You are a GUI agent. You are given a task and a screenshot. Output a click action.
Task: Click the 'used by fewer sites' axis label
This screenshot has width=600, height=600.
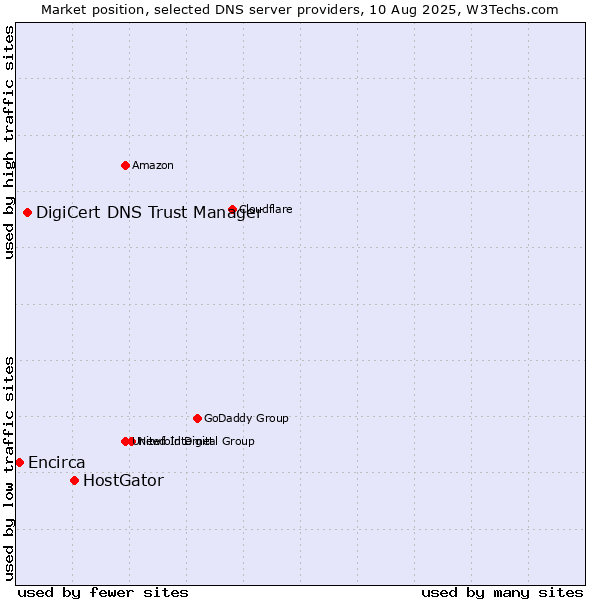pyautogui.click(x=103, y=593)
